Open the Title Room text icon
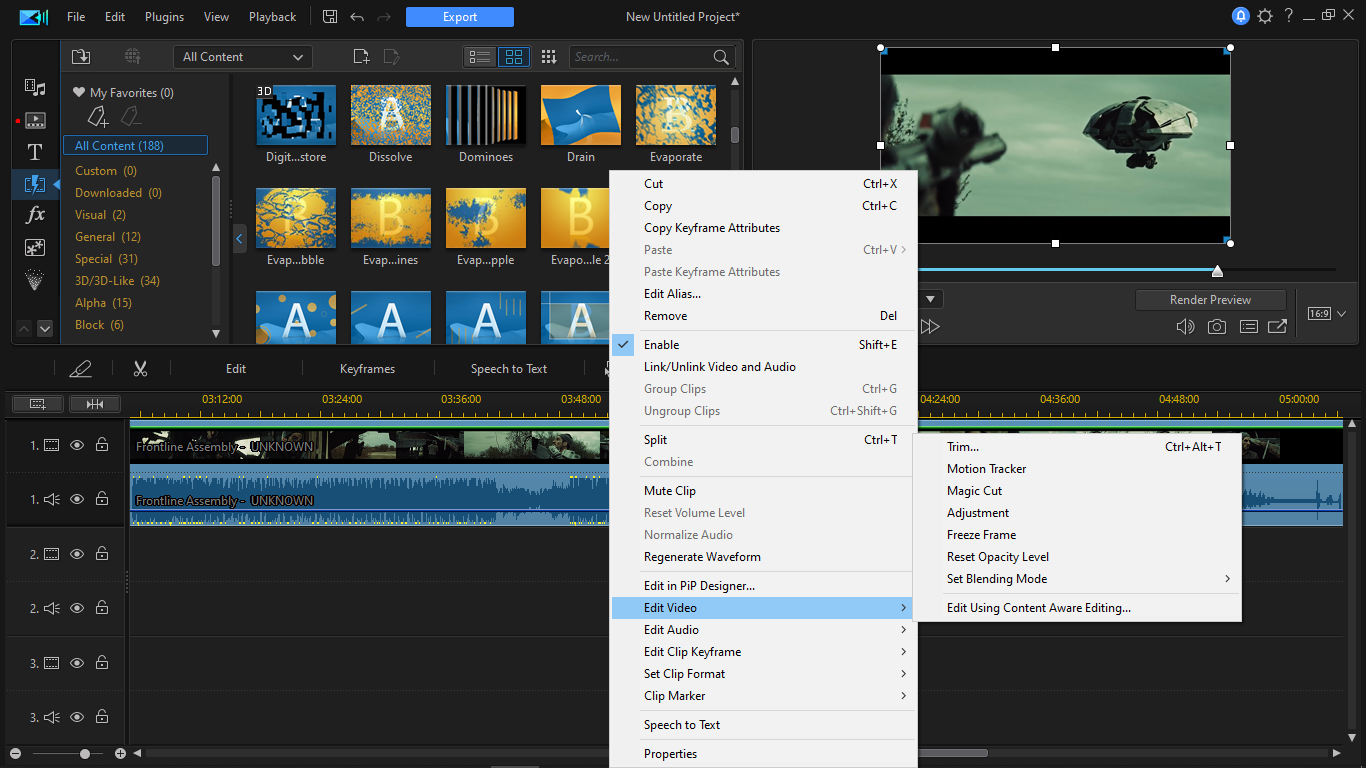The image size is (1366, 768). coord(35,152)
